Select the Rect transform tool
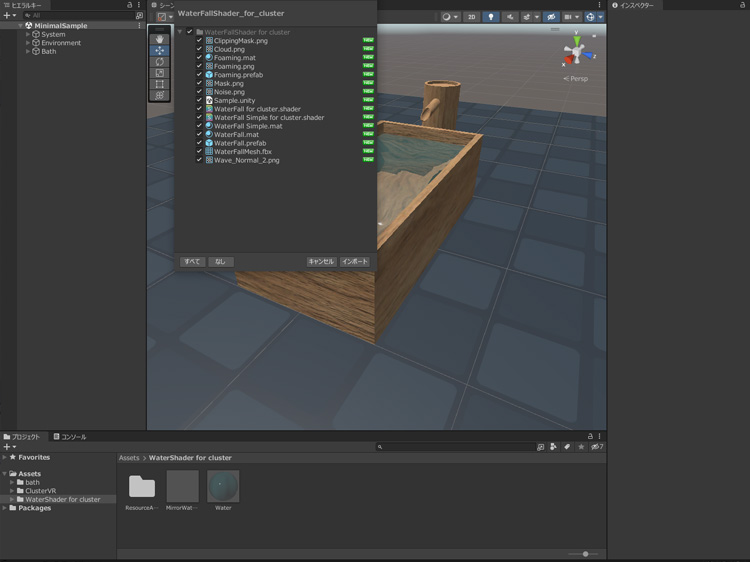Viewport: 750px width, 562px height. tap(160, 84)
